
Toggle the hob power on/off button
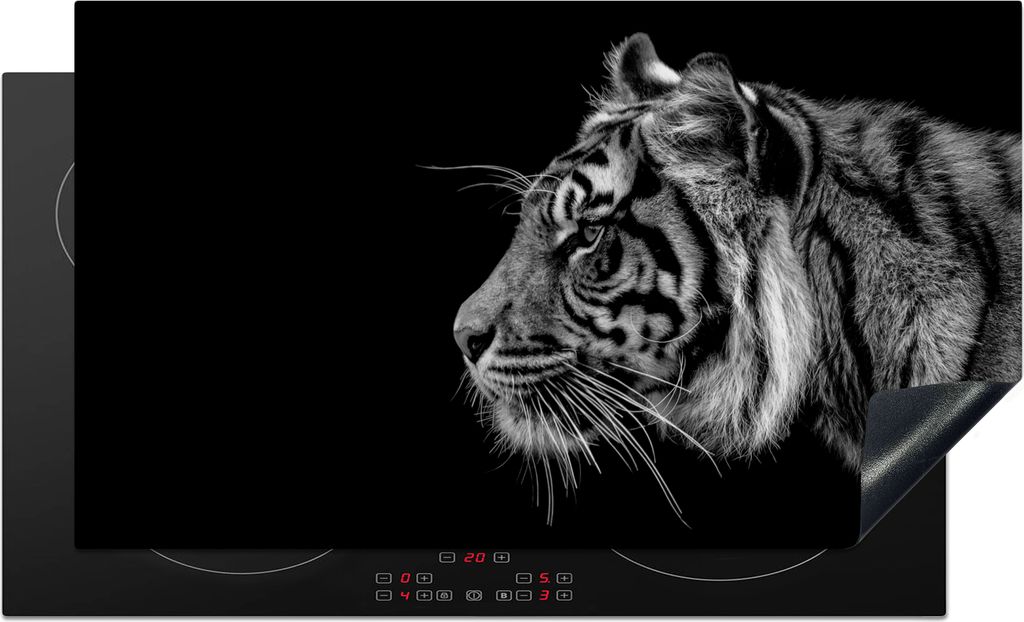pyautogui.click(x=474, y=595)
